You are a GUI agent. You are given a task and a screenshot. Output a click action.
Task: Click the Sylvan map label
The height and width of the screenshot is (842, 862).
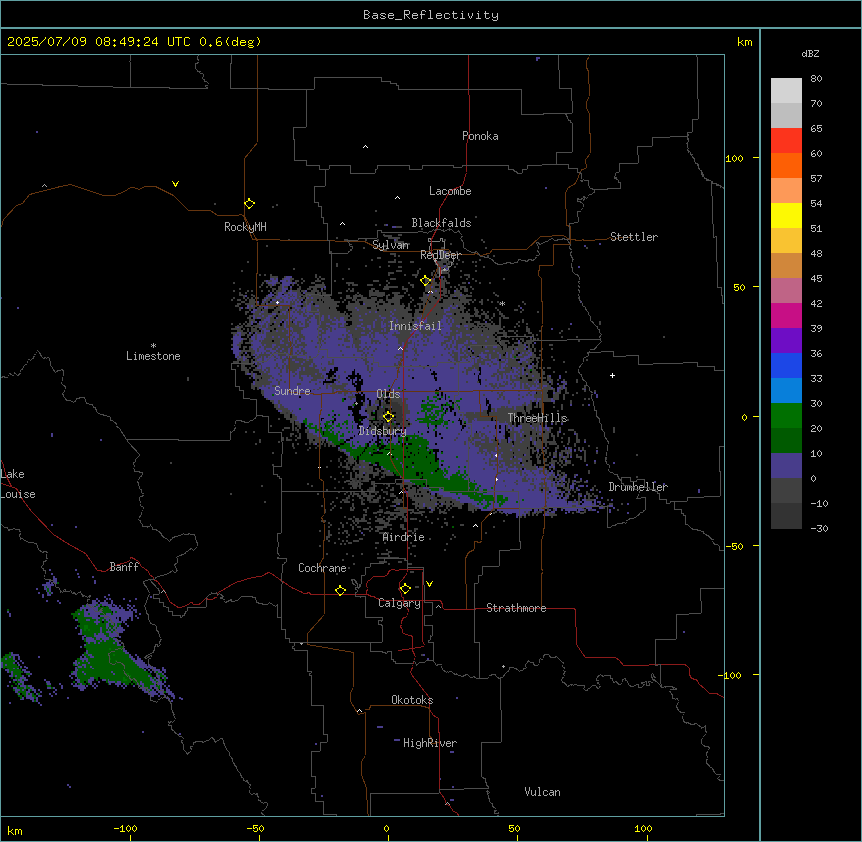point(390,245)
